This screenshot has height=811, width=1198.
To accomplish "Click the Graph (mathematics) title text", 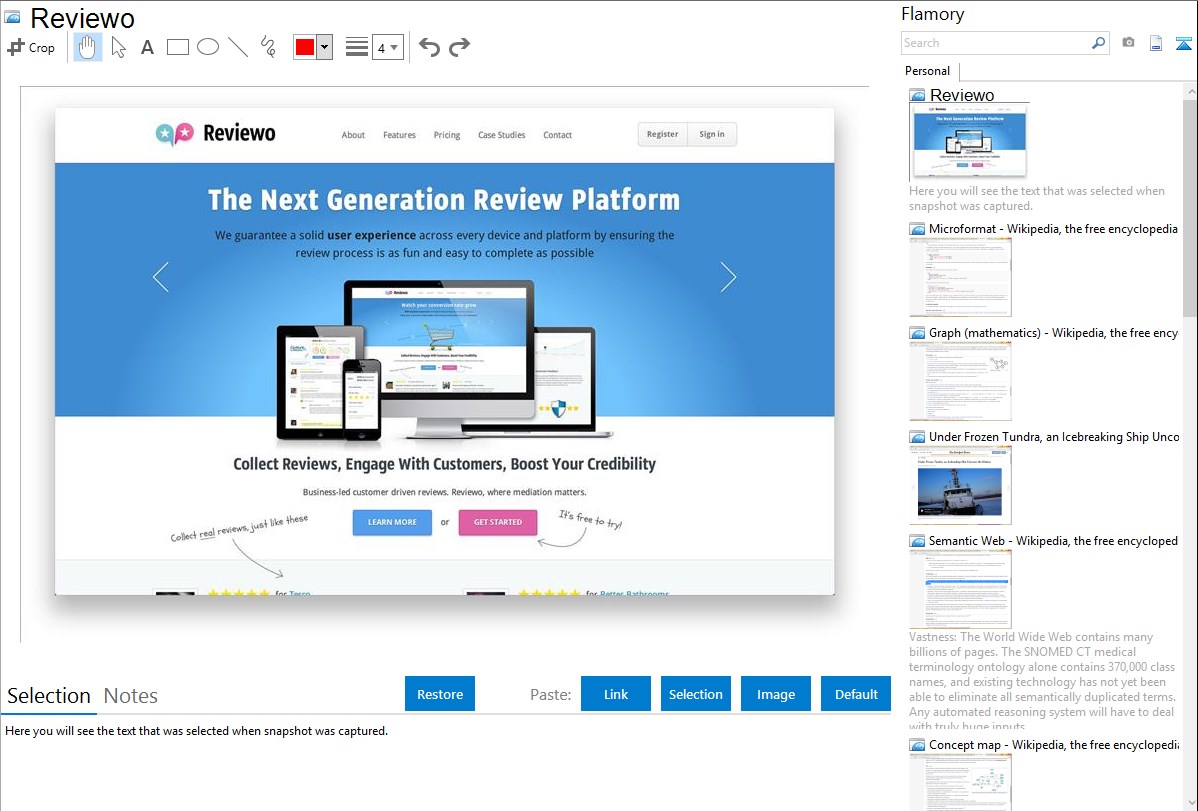I will tap(1053, 333).
